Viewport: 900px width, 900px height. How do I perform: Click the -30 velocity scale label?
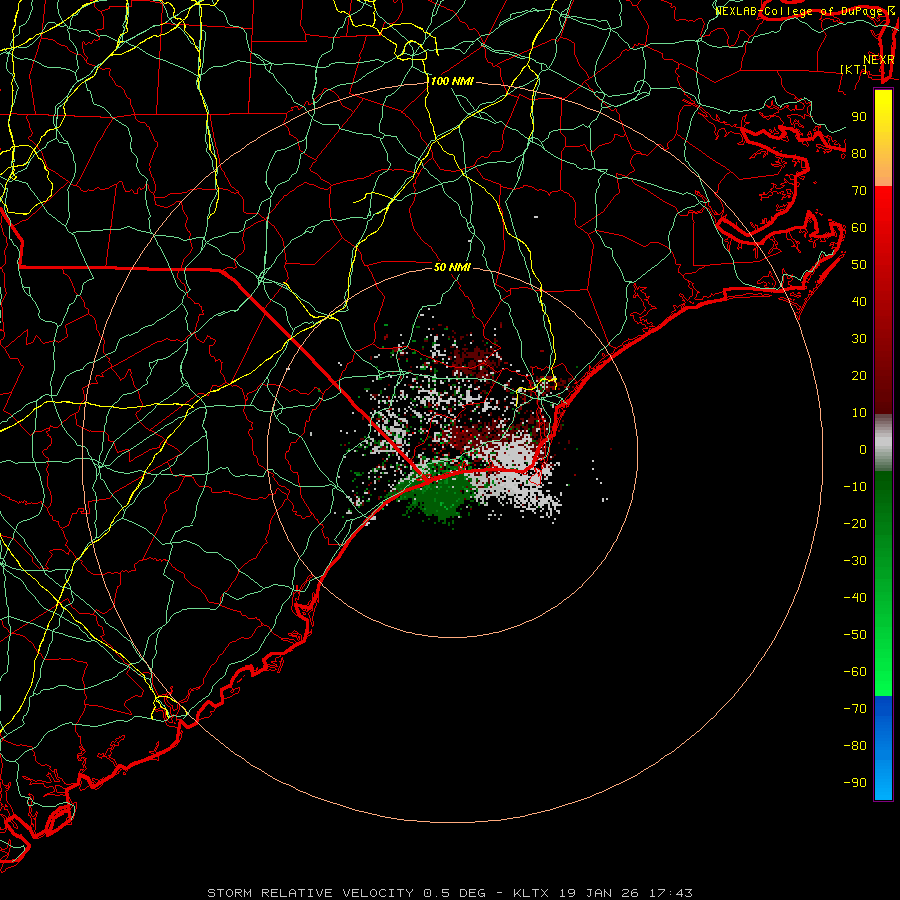[855, 561]
